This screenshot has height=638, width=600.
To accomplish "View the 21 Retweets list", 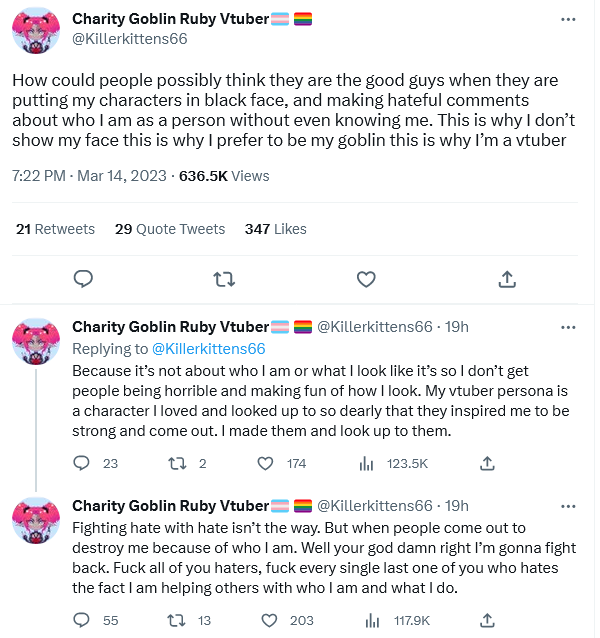I will (55, 229).
